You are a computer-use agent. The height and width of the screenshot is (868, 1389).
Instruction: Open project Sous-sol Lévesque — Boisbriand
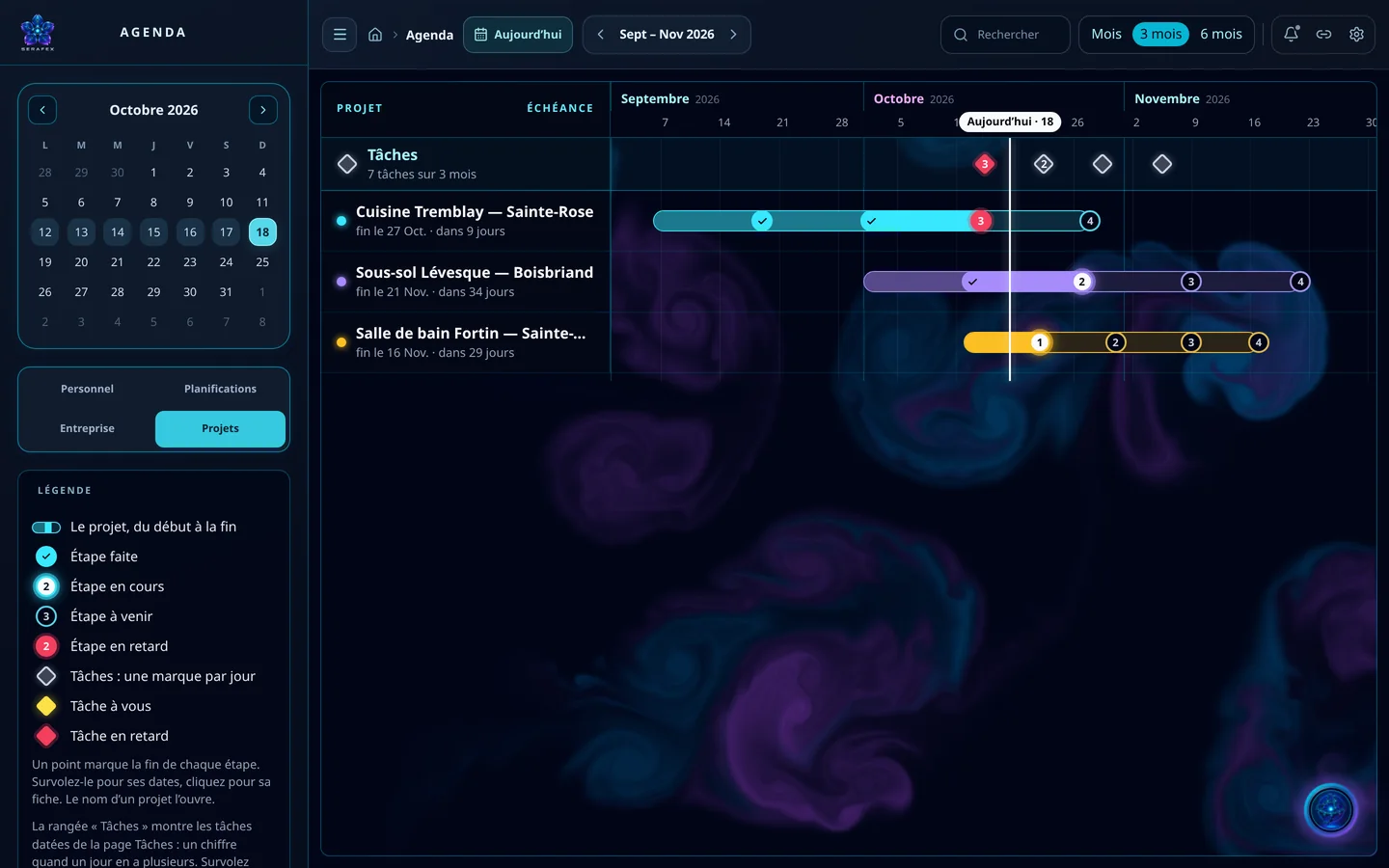tap(475, 273)
